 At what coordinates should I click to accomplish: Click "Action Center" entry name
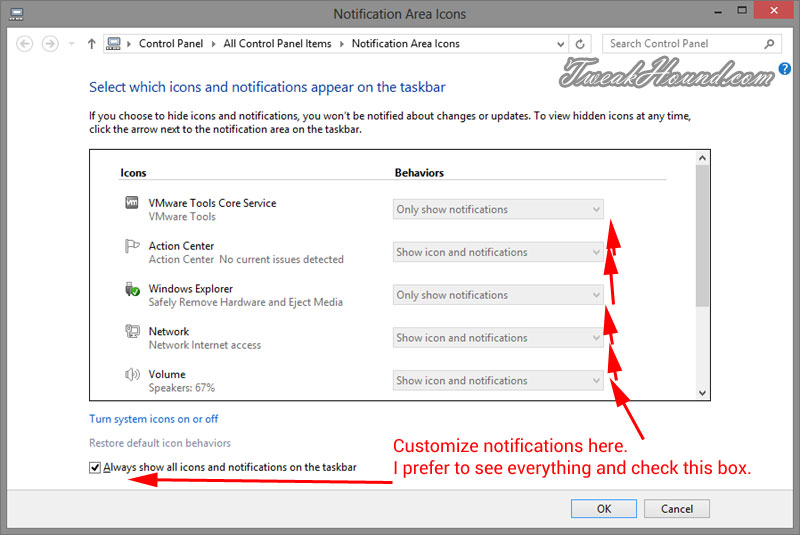tap(181, 246)
